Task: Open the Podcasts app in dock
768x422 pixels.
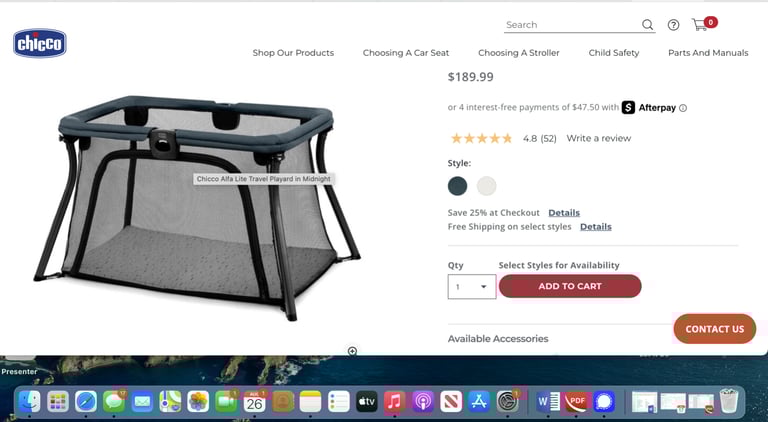Action: 422,402
